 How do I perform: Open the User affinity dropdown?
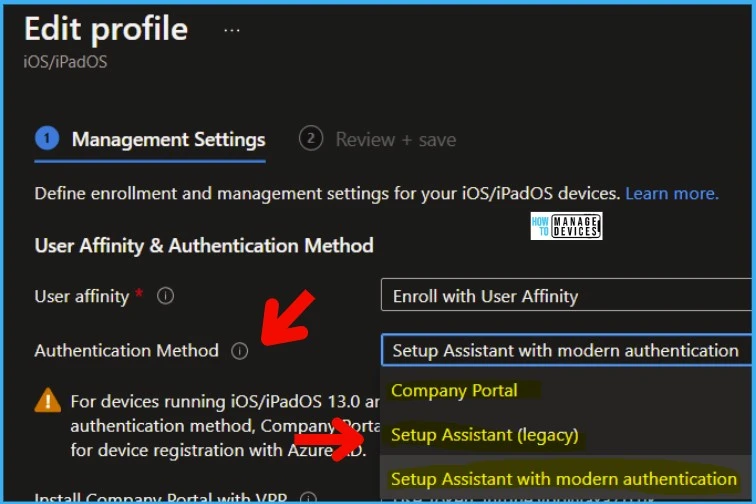point(566,295)
